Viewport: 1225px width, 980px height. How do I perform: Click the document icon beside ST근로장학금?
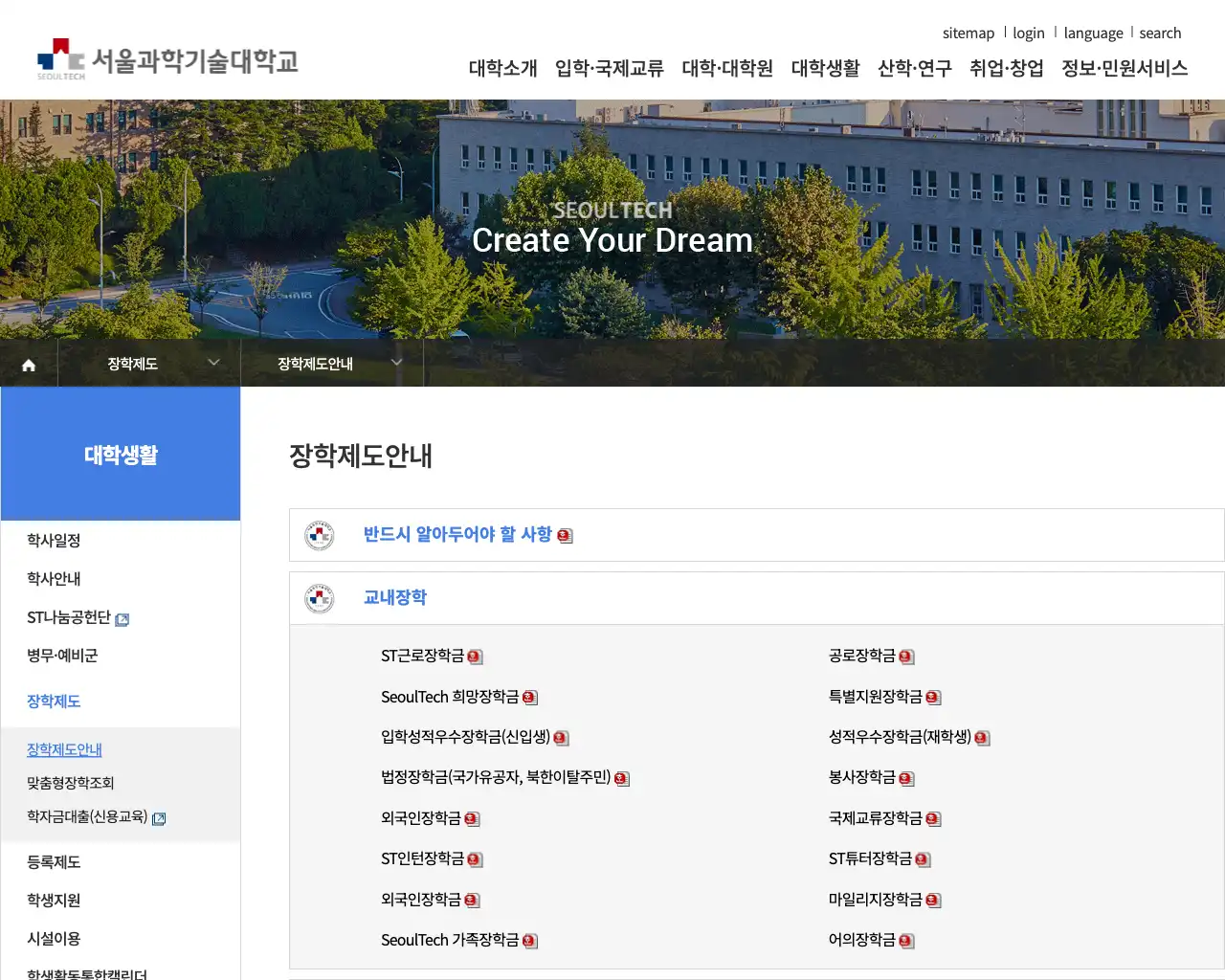coord(475,657)
